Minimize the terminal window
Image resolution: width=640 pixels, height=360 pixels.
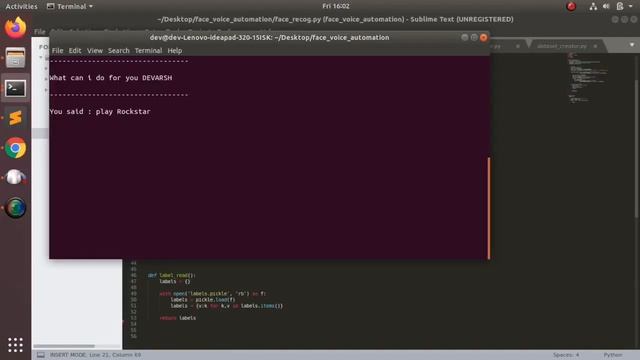click(464, 38)
